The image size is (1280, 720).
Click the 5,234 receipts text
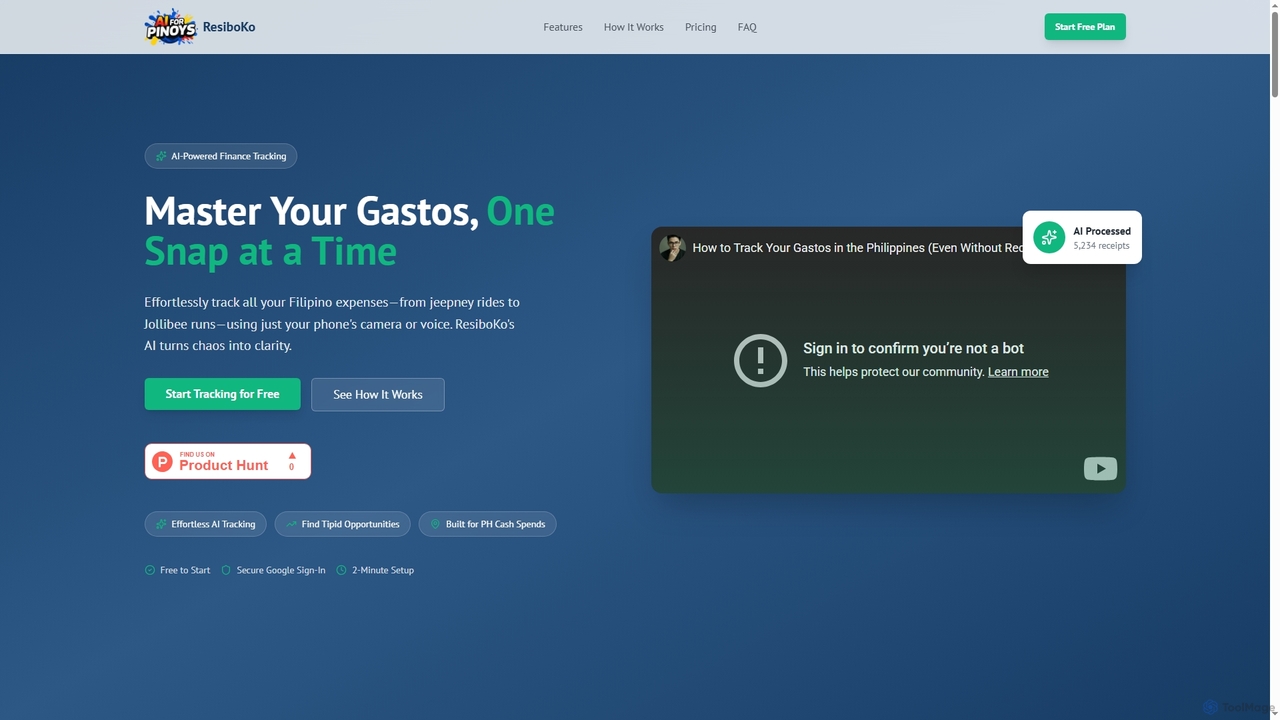(1102, 245)
